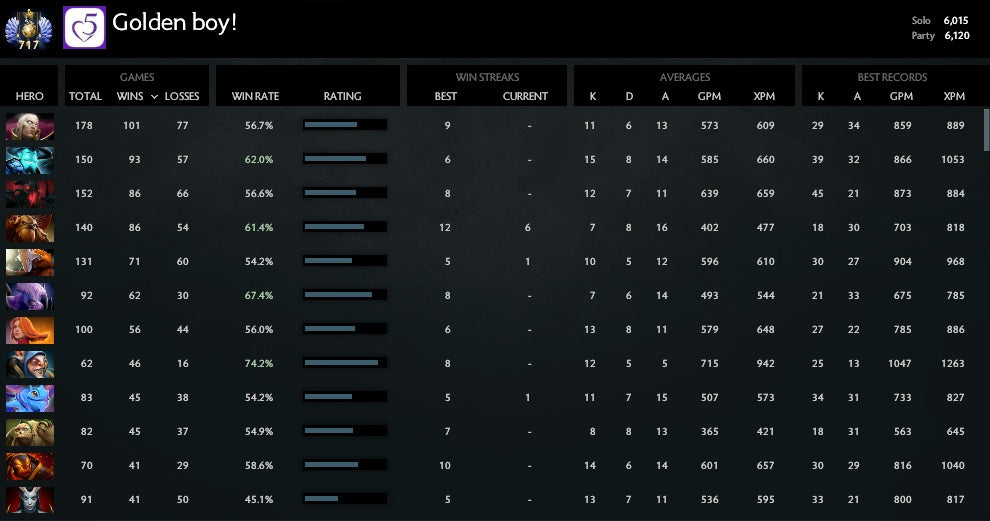Click the Puck hero portrait

(29, 398)
